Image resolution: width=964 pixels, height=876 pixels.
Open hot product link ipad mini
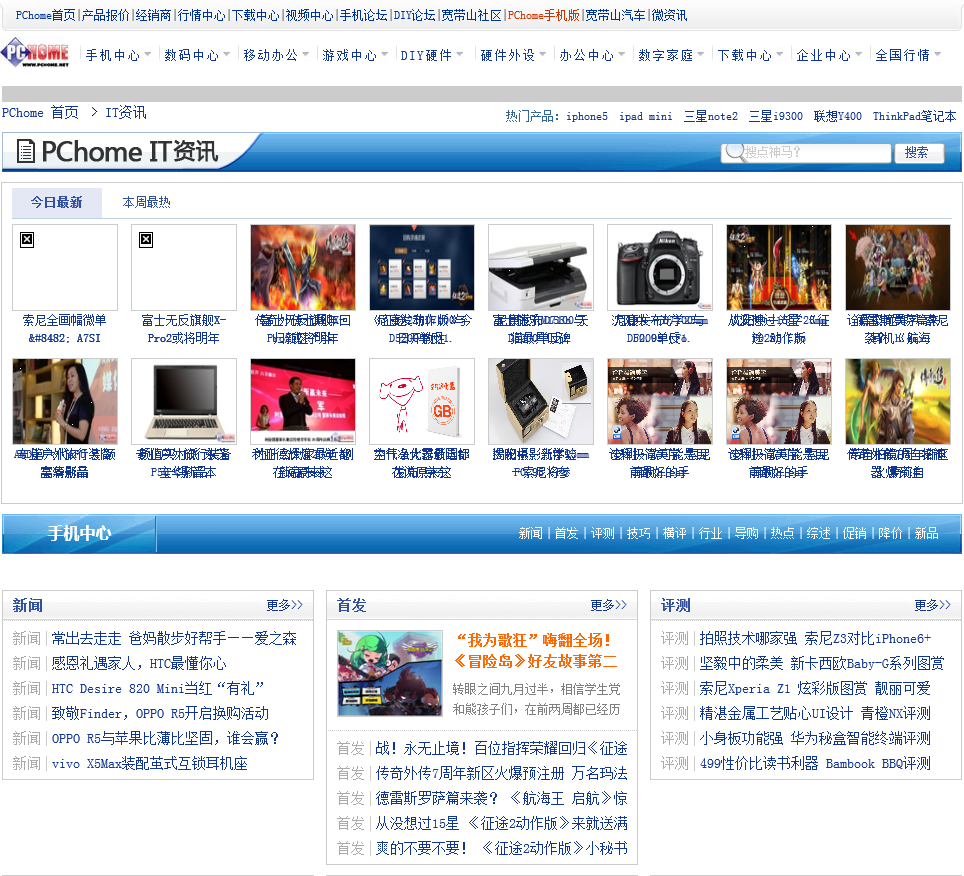646,116
